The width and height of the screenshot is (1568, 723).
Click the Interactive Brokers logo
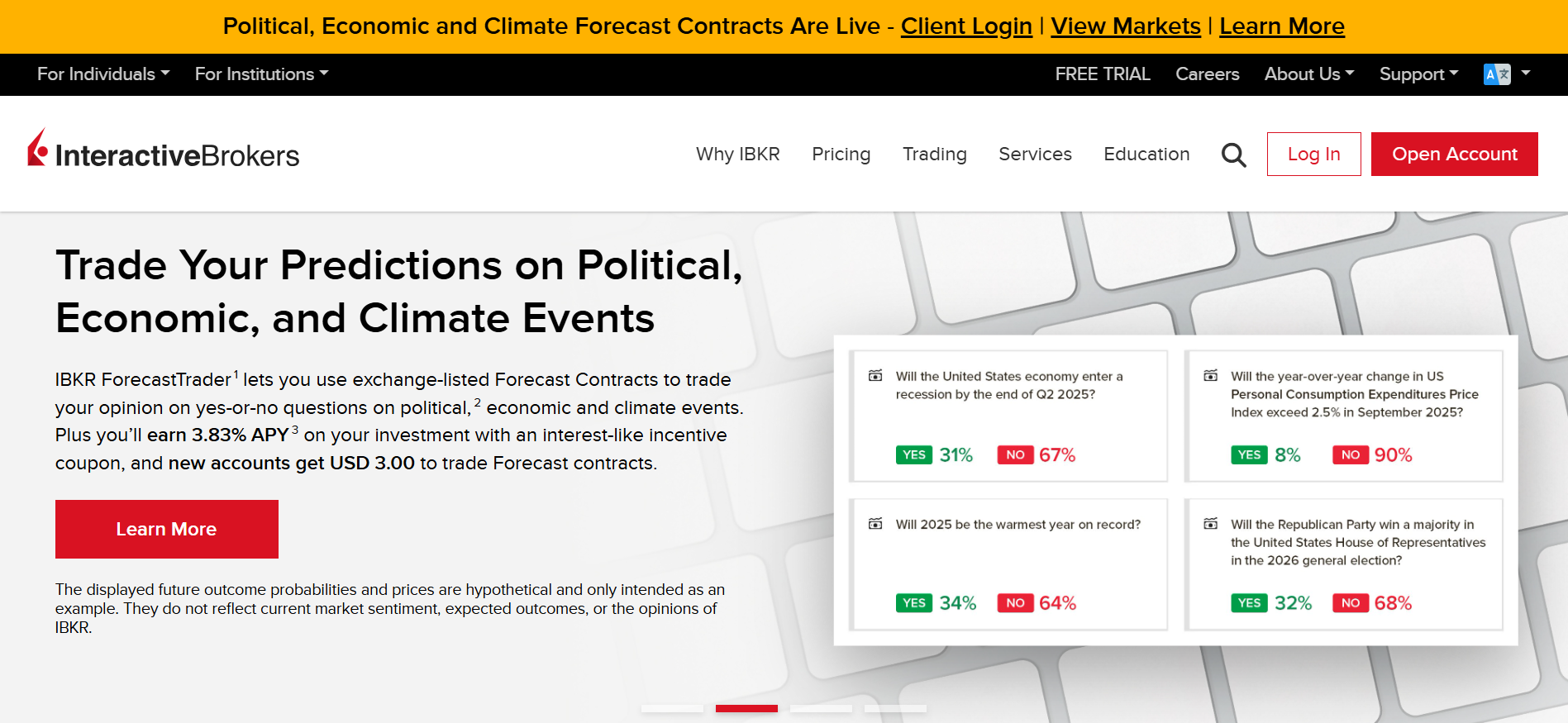tap(164, 151)
